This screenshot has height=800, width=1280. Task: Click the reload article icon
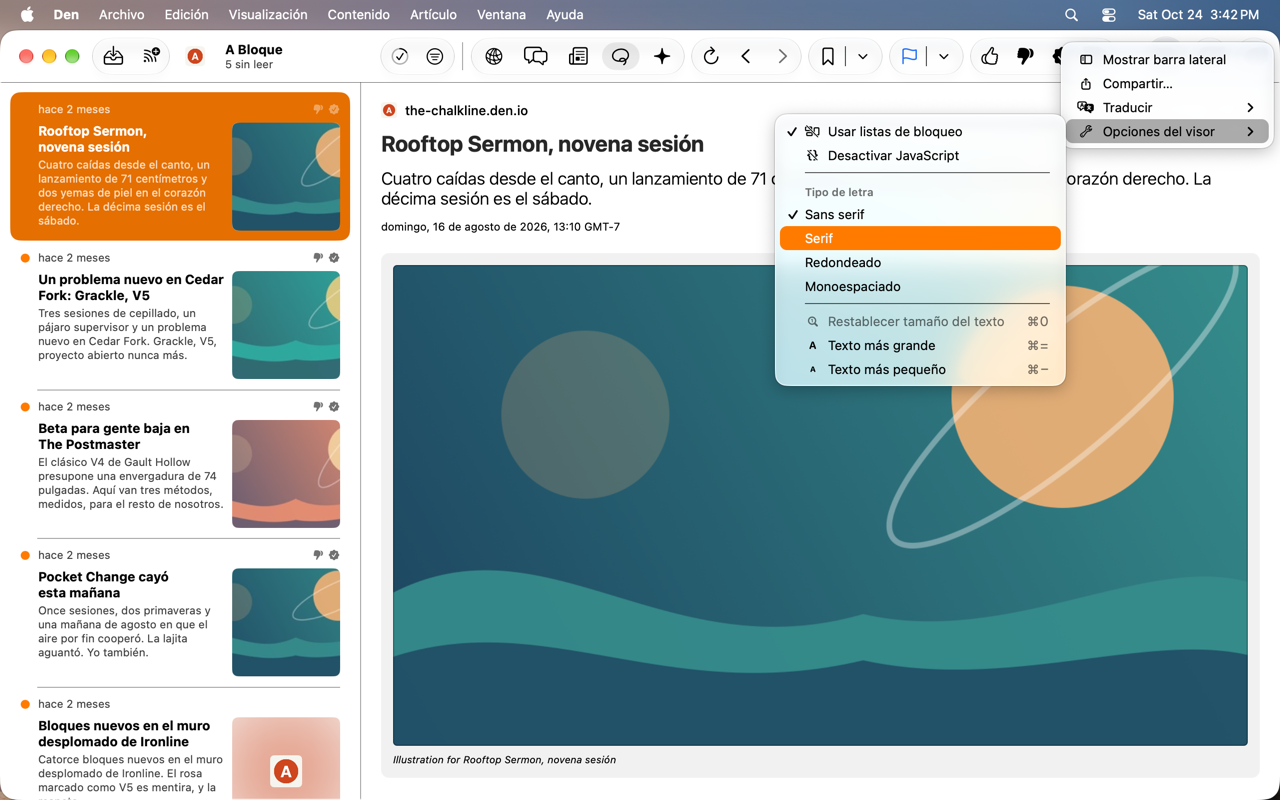pyautogui.click(x=711, y=57)
